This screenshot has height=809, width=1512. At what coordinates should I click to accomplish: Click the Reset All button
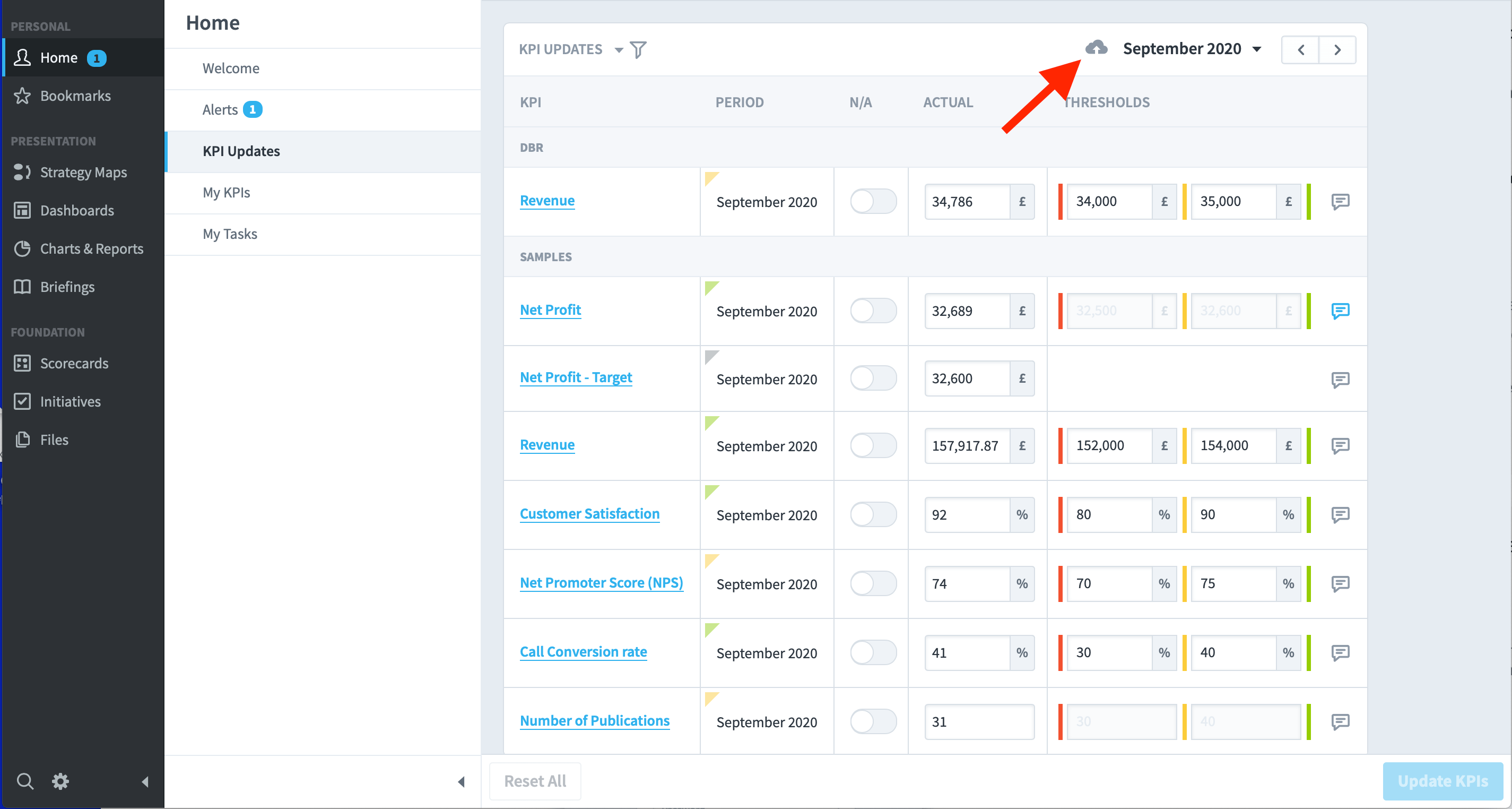point(535,781)
